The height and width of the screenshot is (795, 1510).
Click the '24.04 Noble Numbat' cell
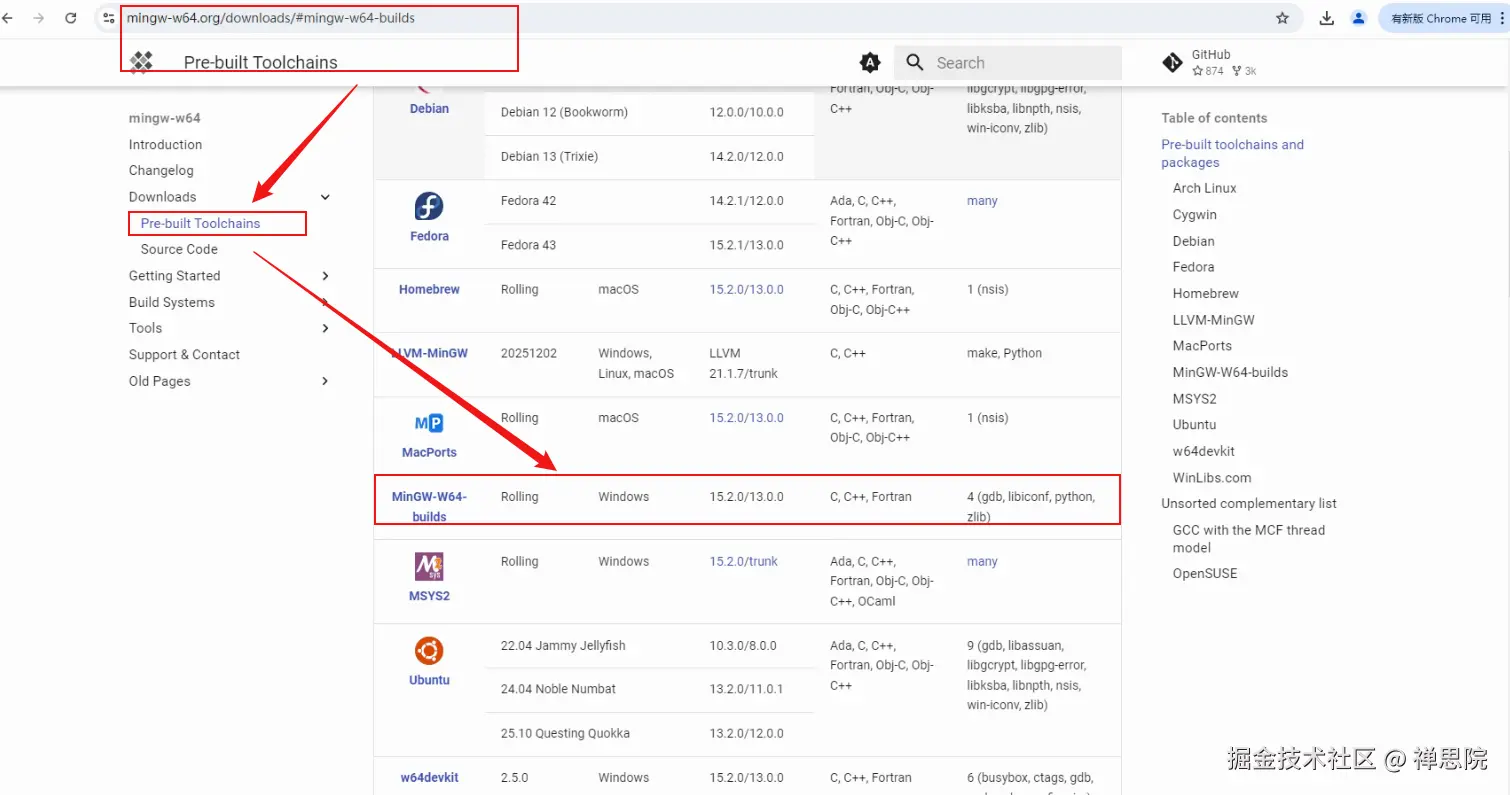558,689
